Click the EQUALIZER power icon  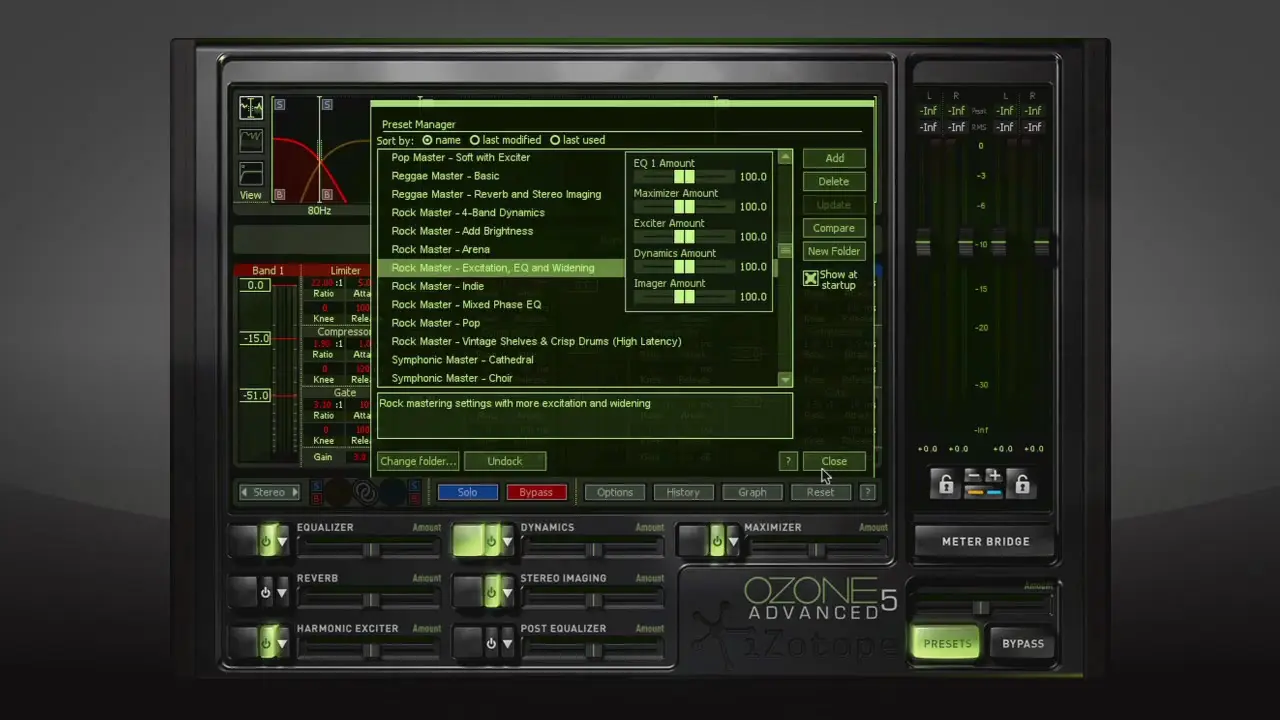266,541
